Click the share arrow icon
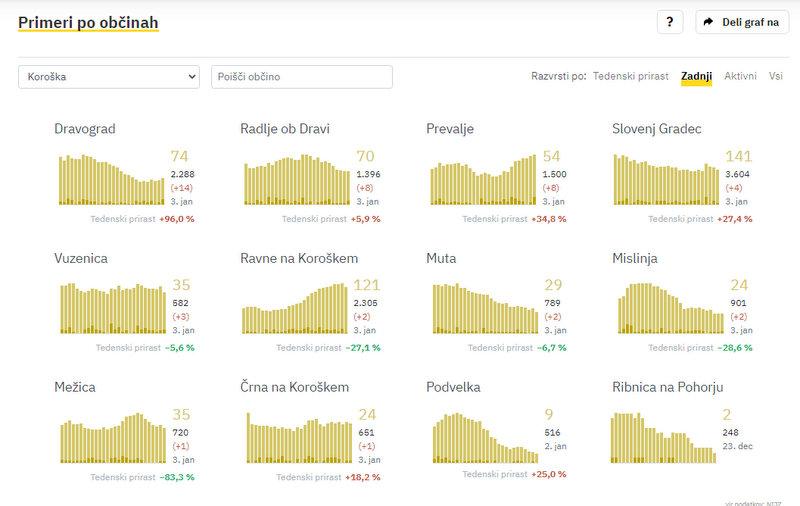This screenshot has height=506, width=800. click(x=708, y=22)
